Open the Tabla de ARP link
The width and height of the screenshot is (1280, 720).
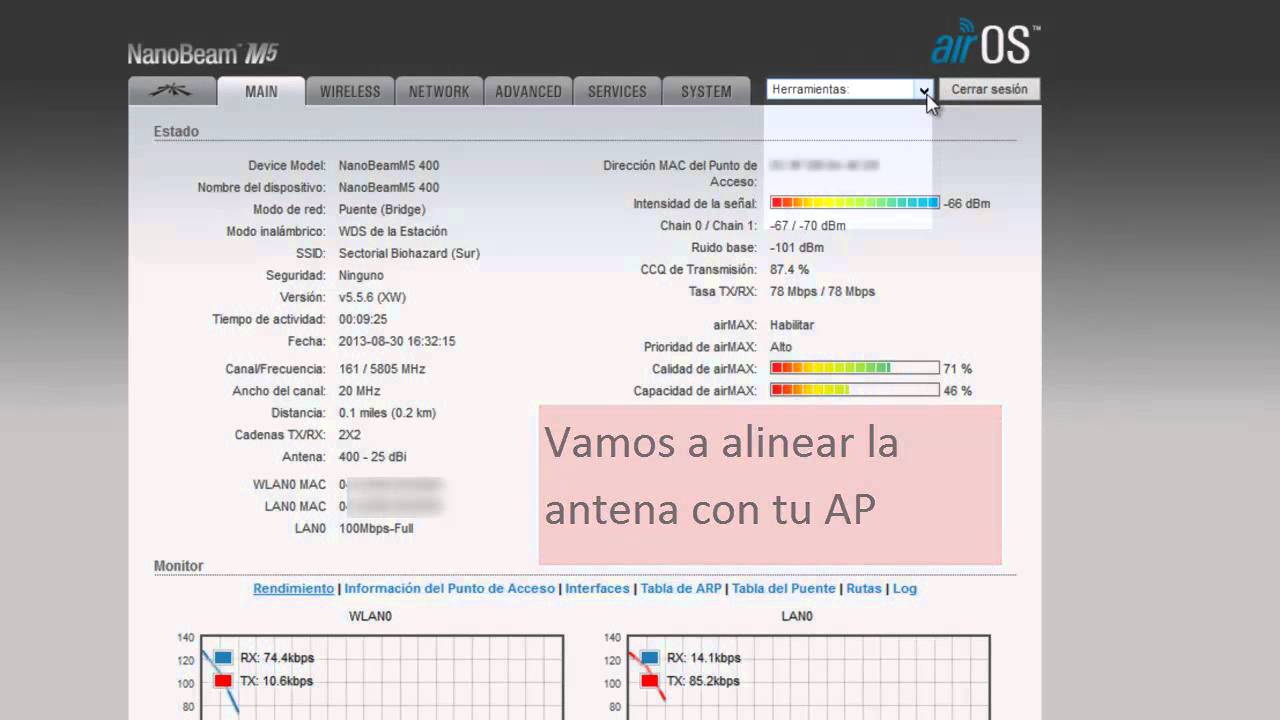(681, 589)
